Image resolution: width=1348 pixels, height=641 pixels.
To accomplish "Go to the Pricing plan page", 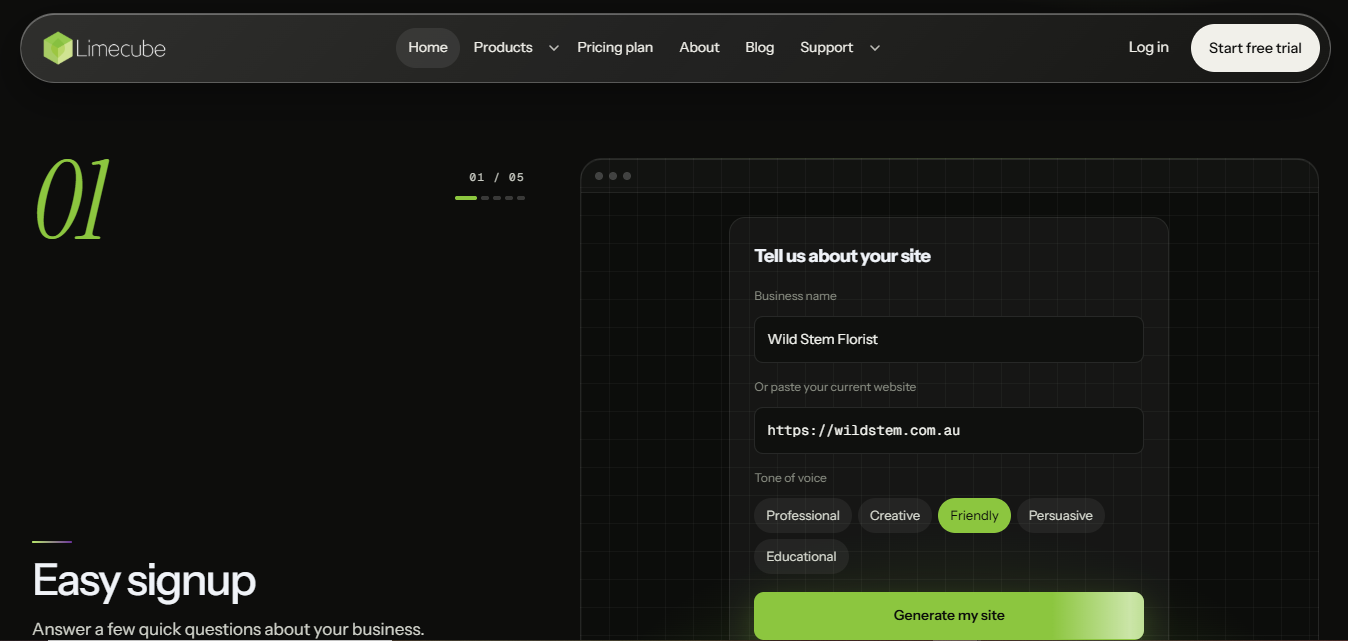I will click(615, 48).
